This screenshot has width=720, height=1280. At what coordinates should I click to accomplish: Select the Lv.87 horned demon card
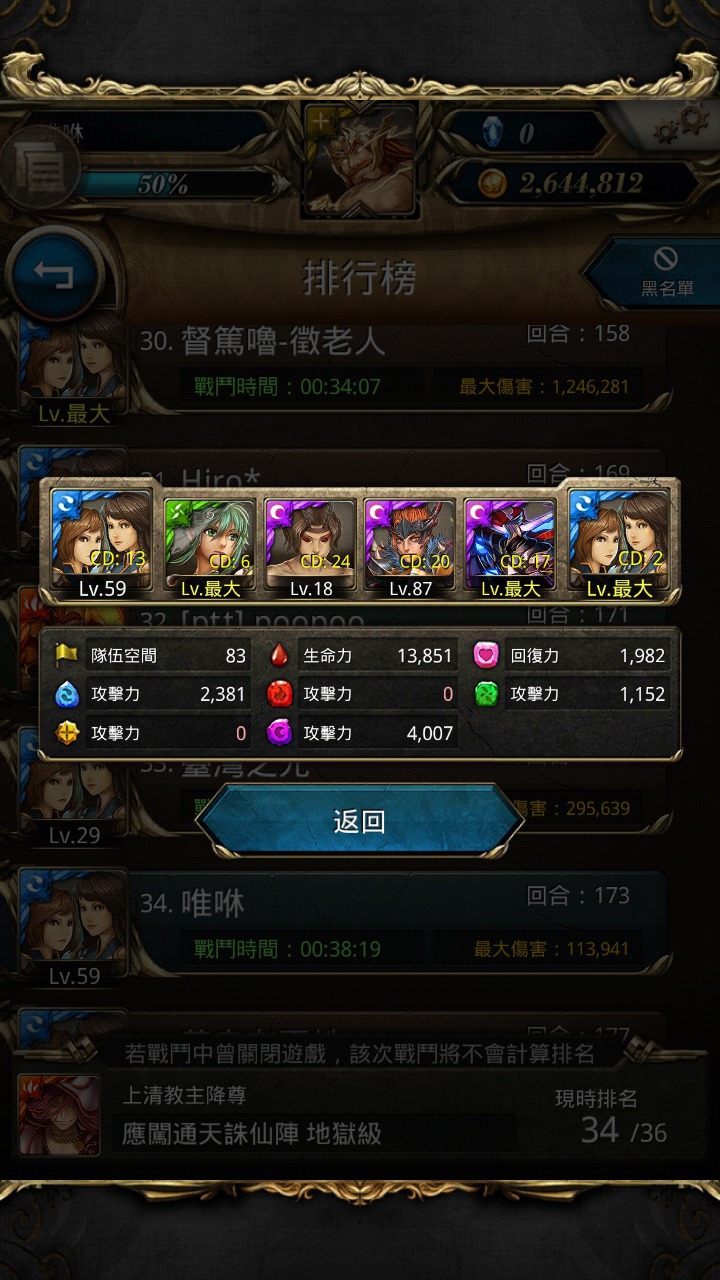410,544
